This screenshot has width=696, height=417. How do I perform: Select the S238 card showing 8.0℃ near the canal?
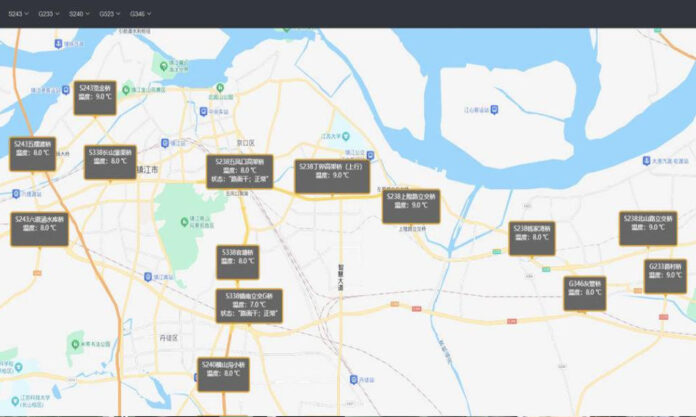pos(532,238)
